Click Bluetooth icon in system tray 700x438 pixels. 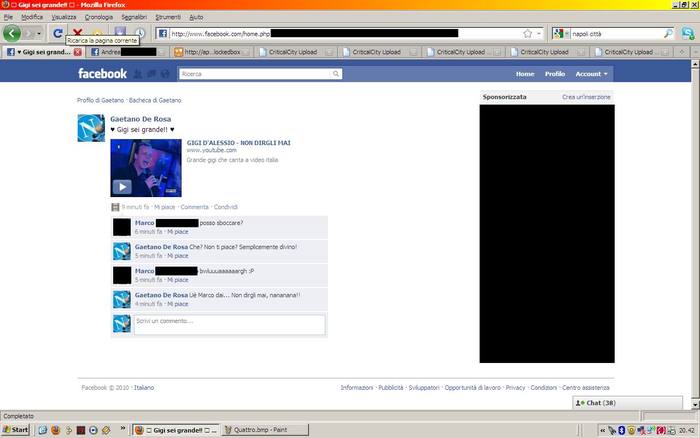tap(621, 430)
